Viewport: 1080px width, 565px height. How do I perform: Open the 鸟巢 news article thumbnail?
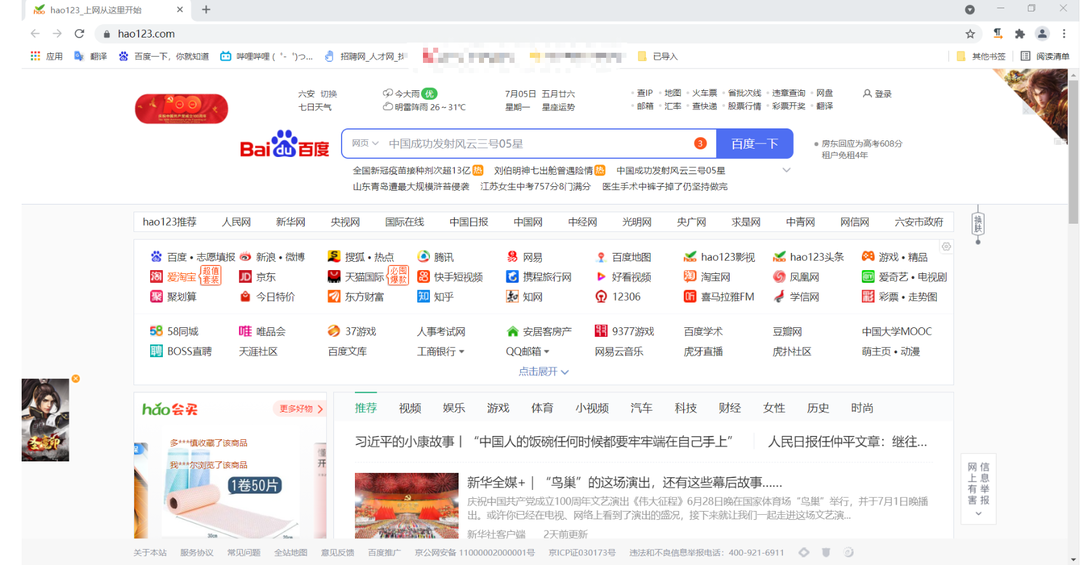coord(406,505)
